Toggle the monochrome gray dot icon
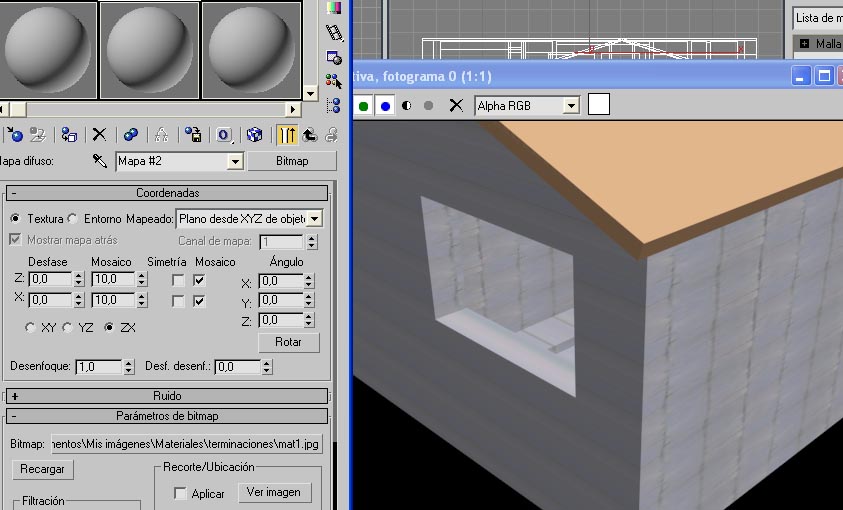Viewport: 843px width, 510px height. tap(428, 106)
